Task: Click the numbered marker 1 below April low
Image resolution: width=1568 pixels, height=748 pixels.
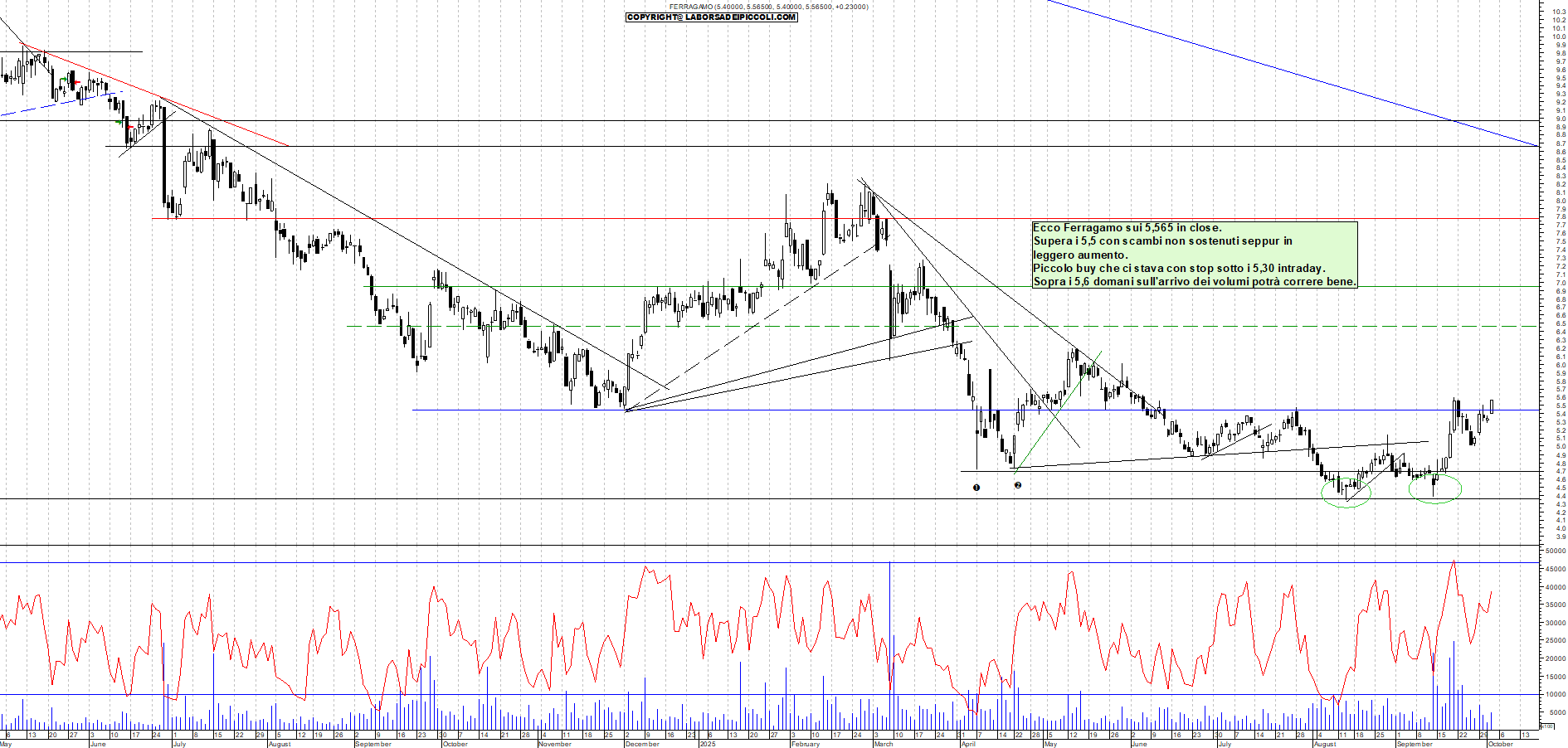Action: point(976,488)
